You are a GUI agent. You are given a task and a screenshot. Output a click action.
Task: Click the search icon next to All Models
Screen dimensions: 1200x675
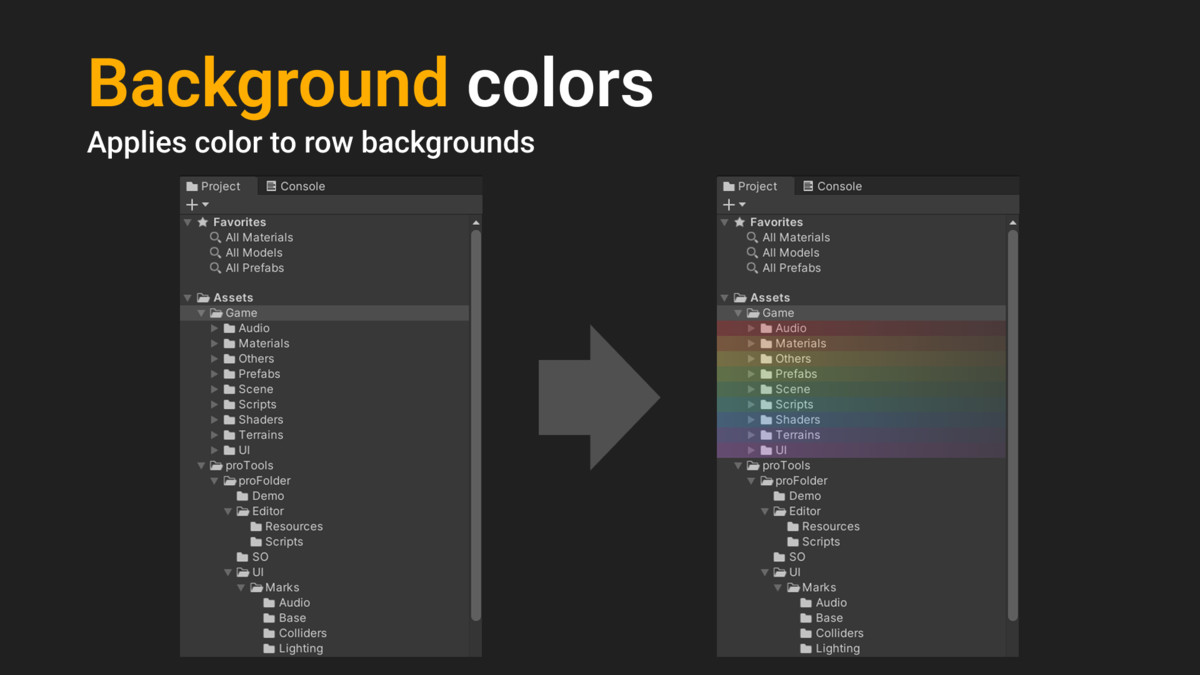pos(215,252)
